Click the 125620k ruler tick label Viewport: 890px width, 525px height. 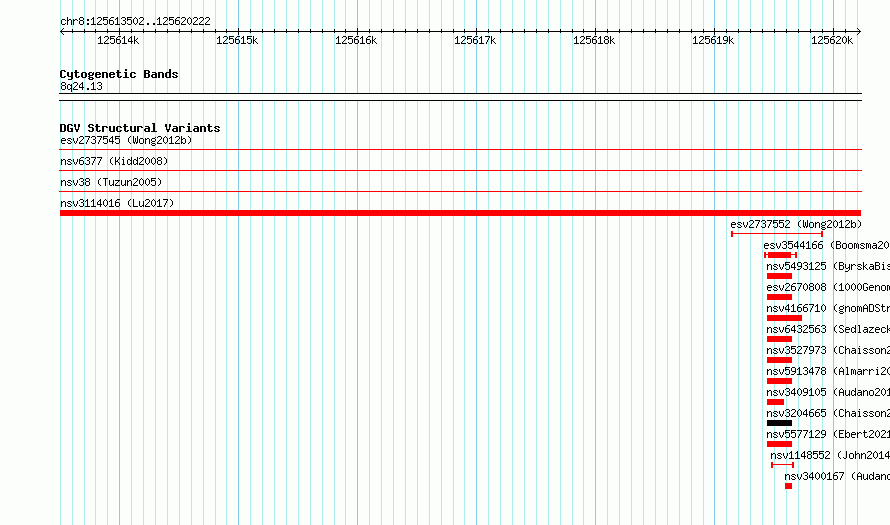(x=832, y=40)
